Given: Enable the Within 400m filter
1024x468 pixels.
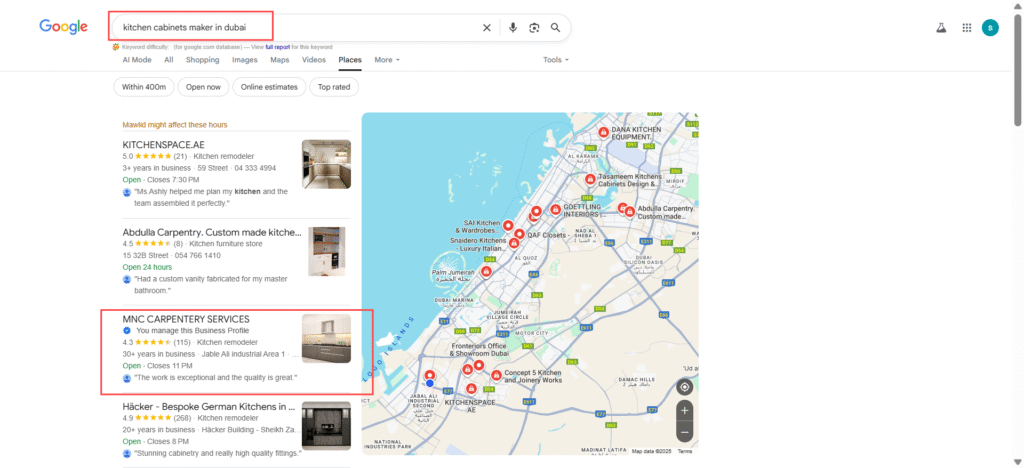Looking at the screenshot, I should pos(144,87).
